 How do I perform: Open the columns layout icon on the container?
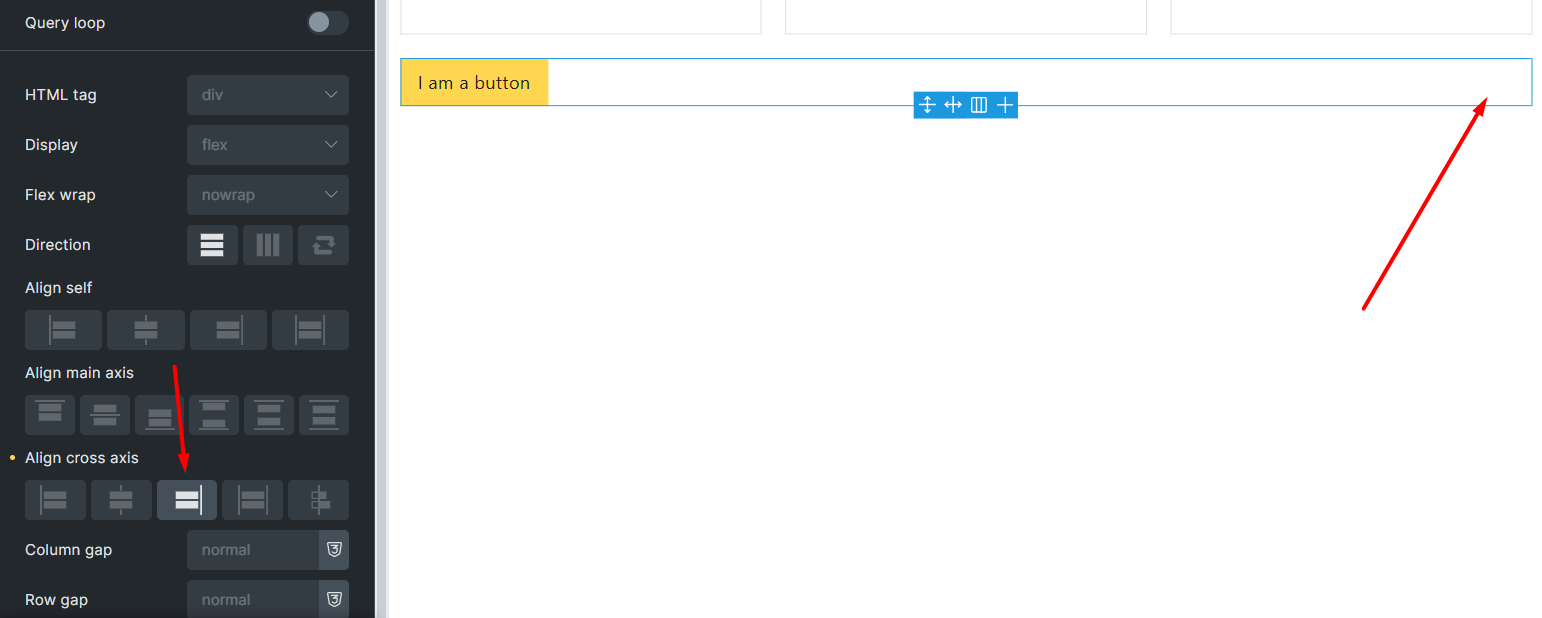[x=979, y=105]
